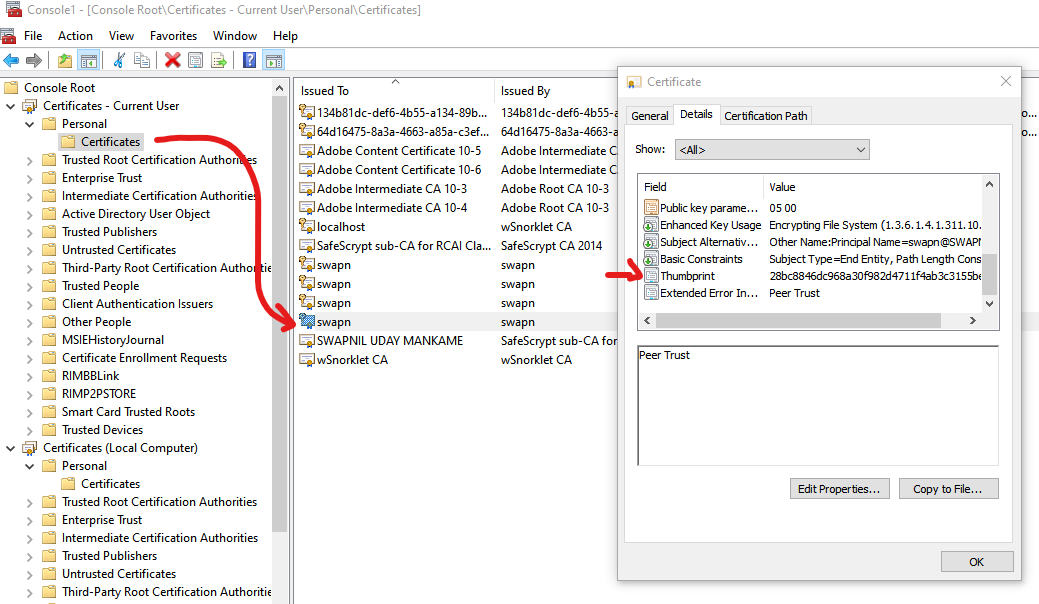This screenshot has height=604, width=1039.
Task: Toggle the Show/Hide Action Pane icon
Action: [x=274, y=60]
